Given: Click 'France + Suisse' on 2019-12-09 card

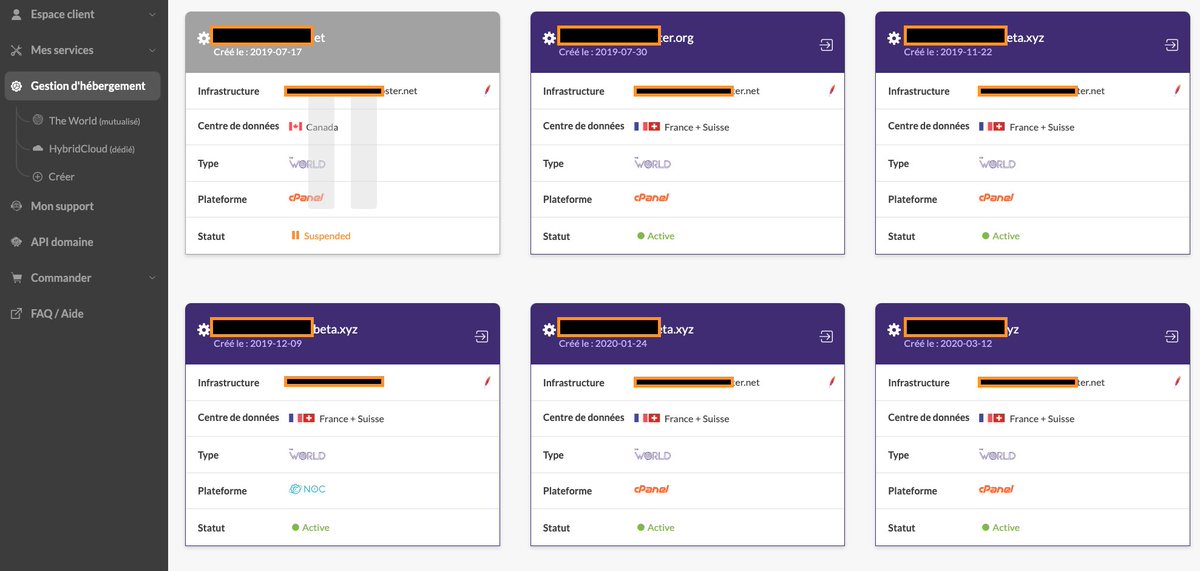Looking at the screenshot, I should (351, 419).
